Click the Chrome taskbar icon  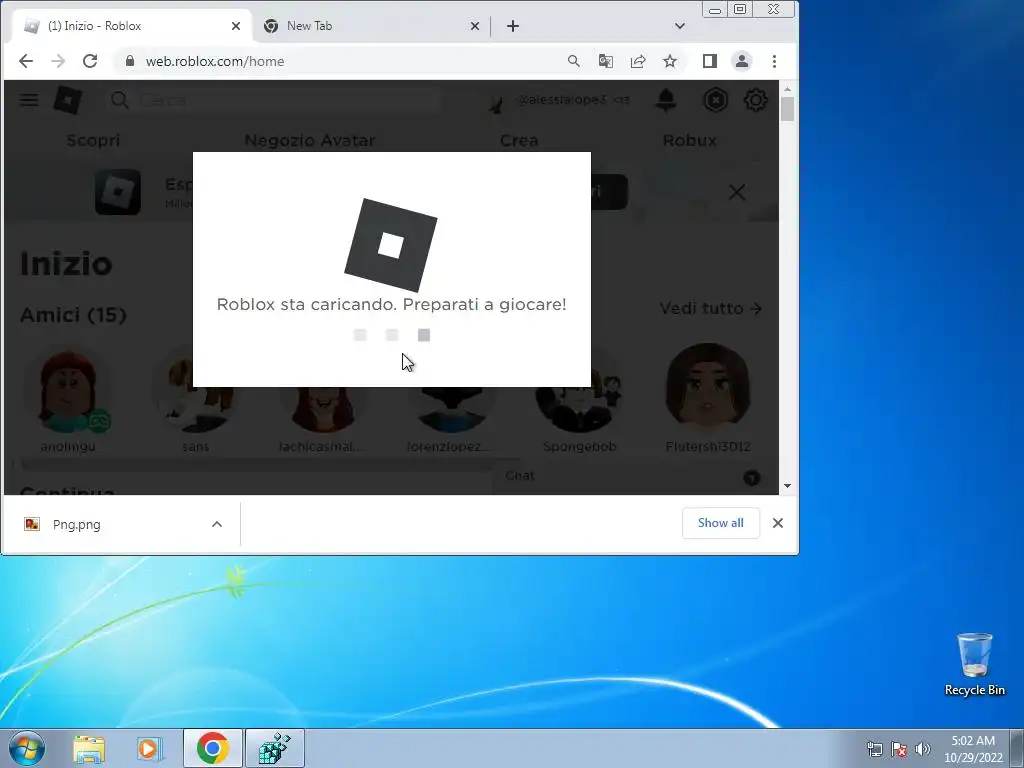pyautogui.click(x=212, y=748)
